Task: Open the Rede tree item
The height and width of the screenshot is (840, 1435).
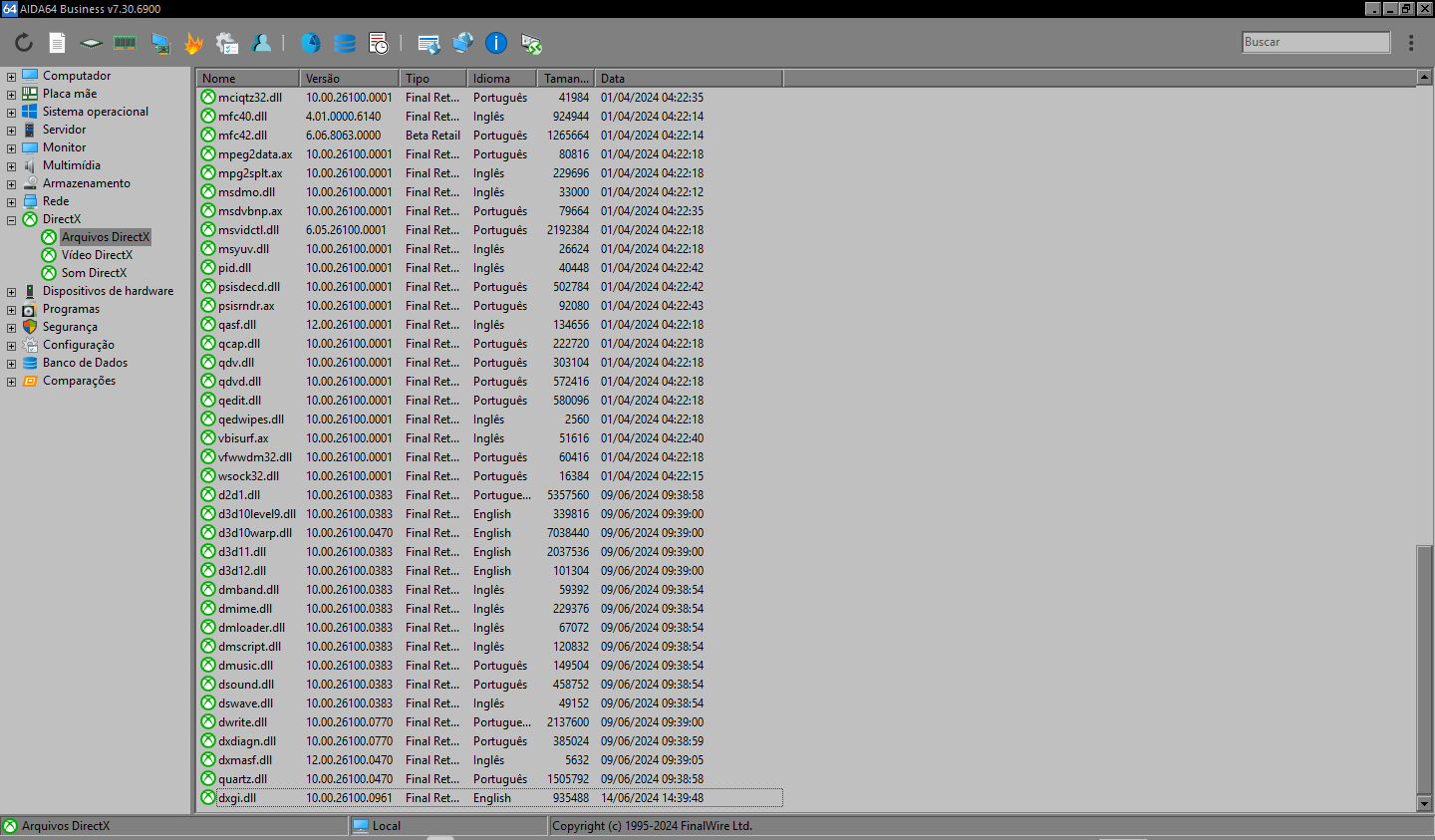Action: click(56, 201)
